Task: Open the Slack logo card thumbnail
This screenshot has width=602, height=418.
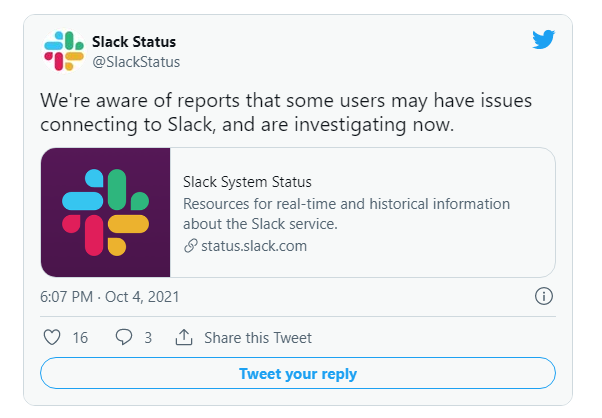Action: 106,212
